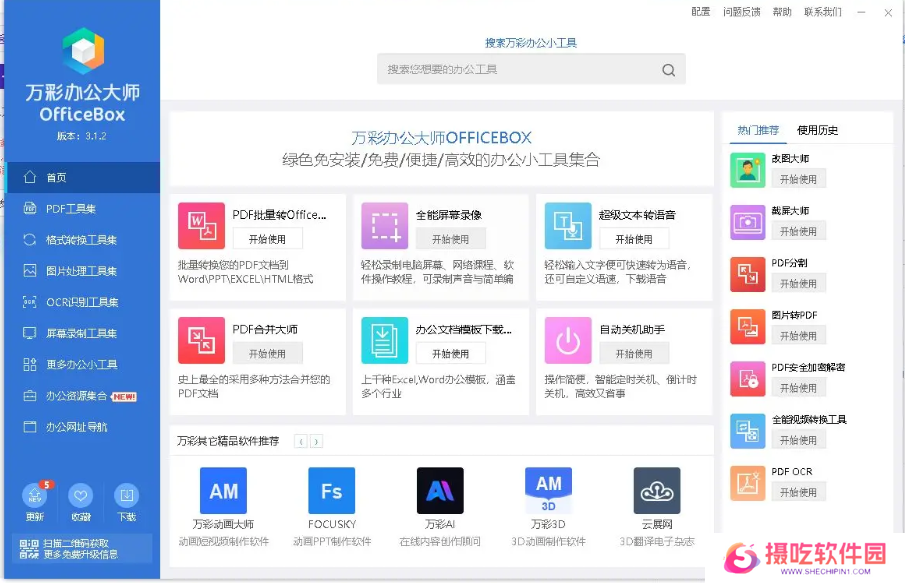Start using 全能视频转换工具
905x583 pixels.
[x=798, y=440]
